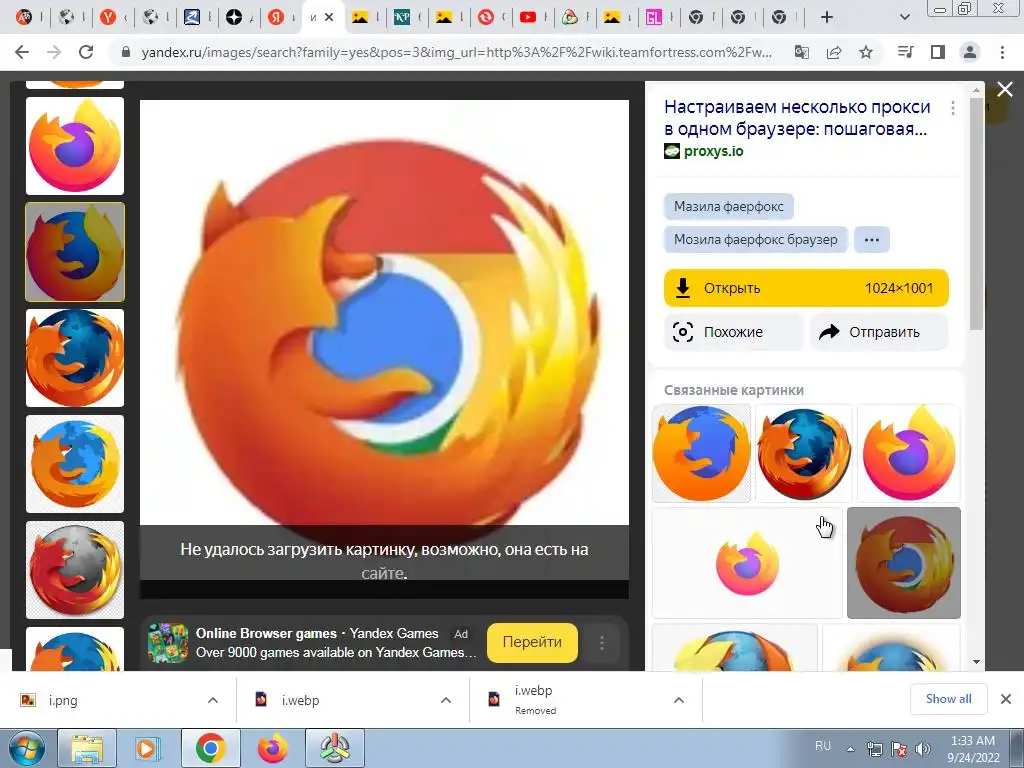Image resolution: width=1024 pixels, height=768 pixels.
Task: Expand the i.png download options arrow
Action: pos(213,700)
